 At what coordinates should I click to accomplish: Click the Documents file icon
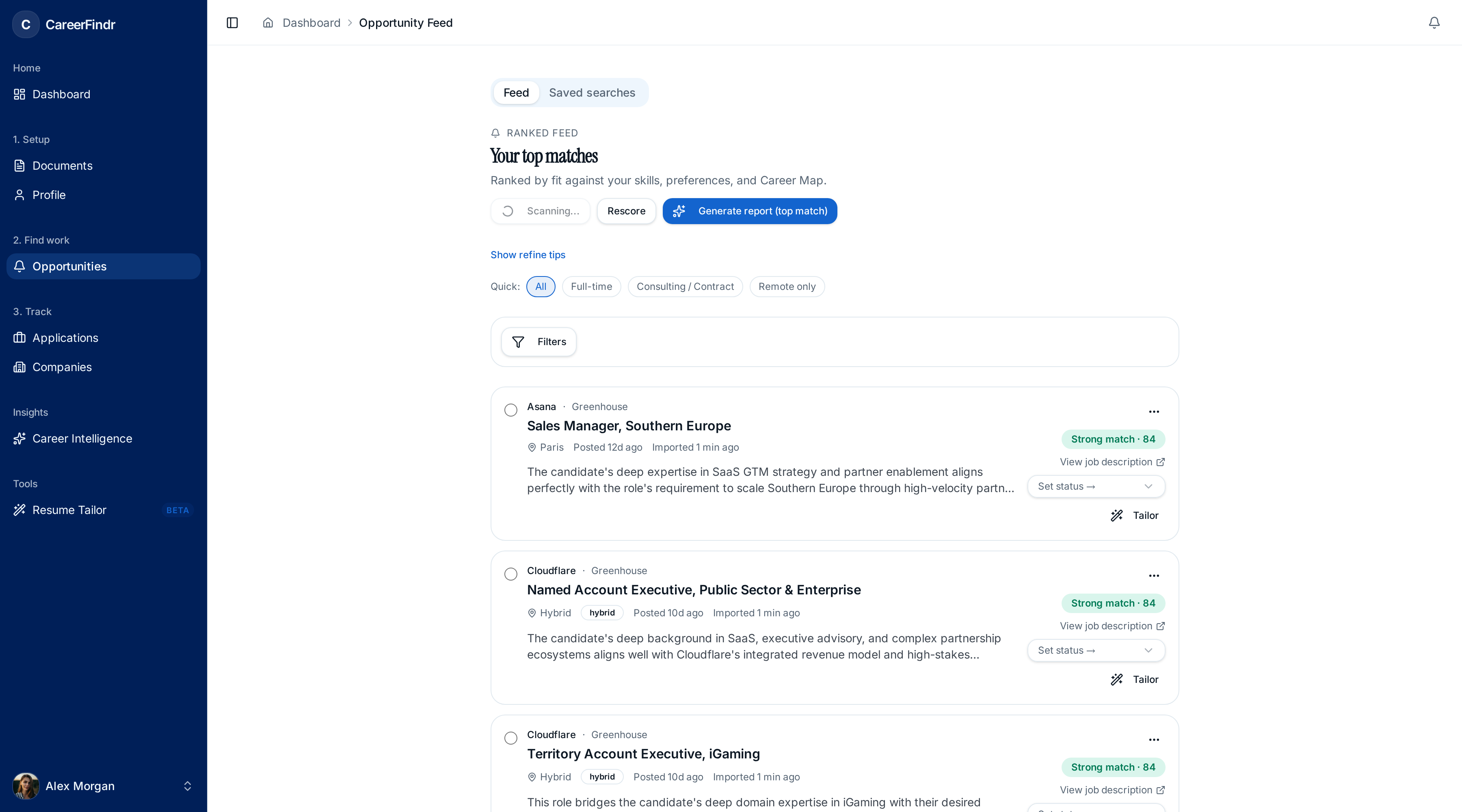coord(19,166)
